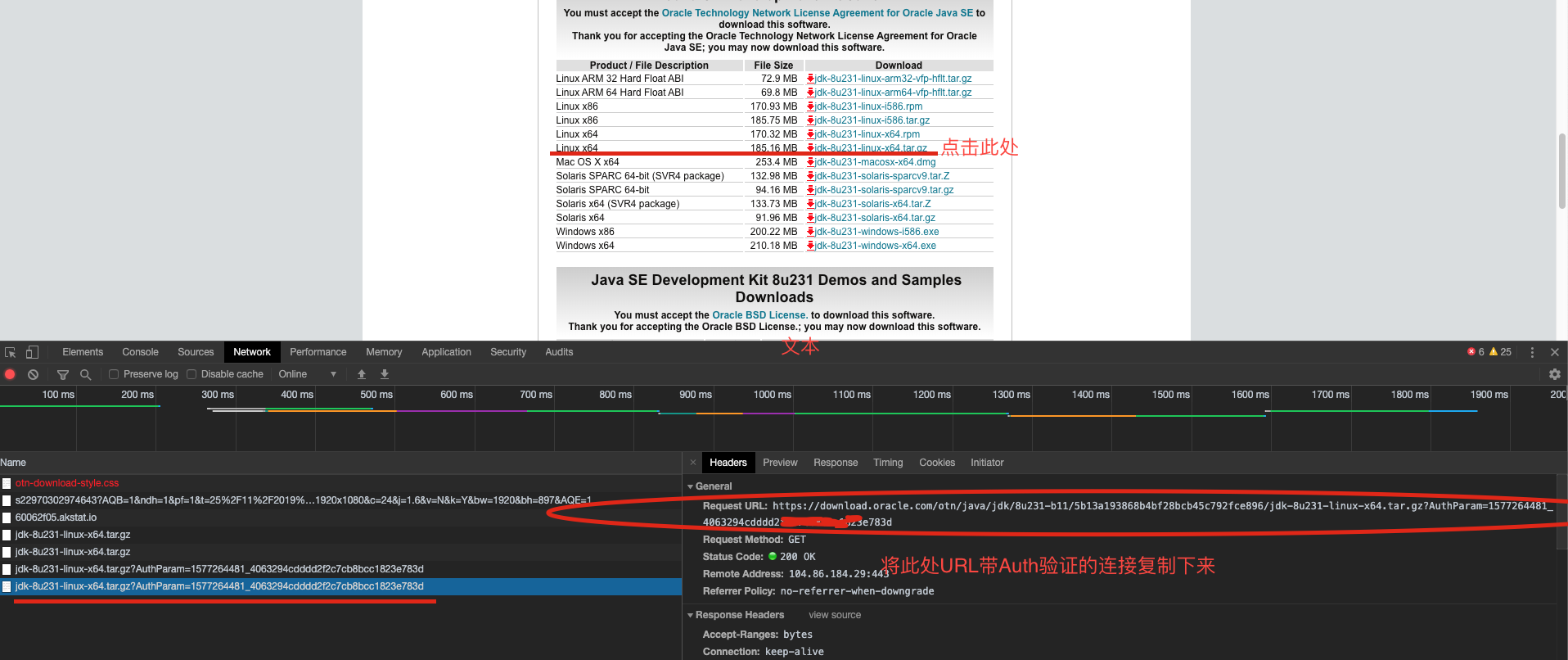Open the Audits tab
This screenshot has height=660, width=1568.
coord(559,352)
